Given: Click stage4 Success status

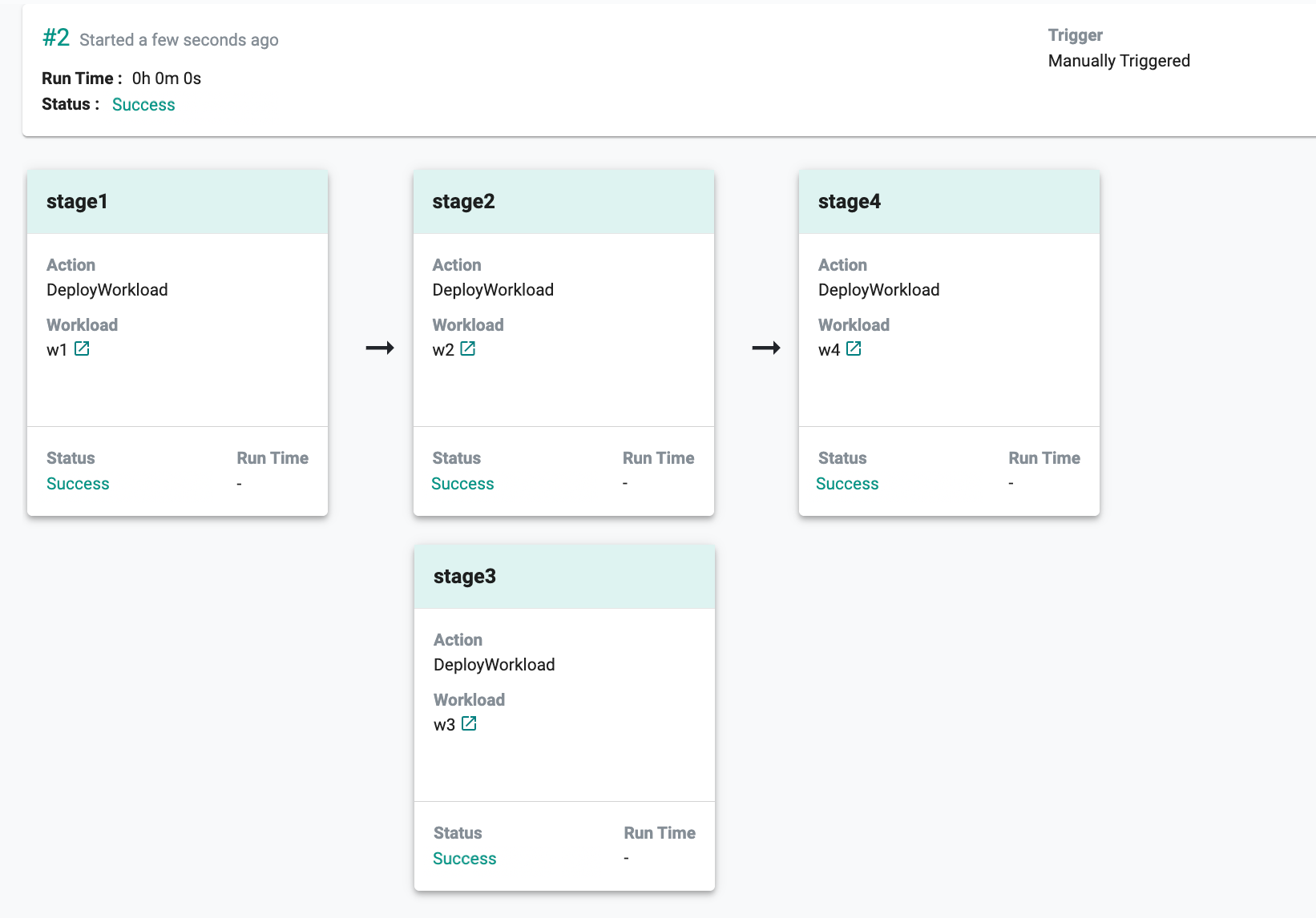Looking at the screenshot, I should point(847,484).
